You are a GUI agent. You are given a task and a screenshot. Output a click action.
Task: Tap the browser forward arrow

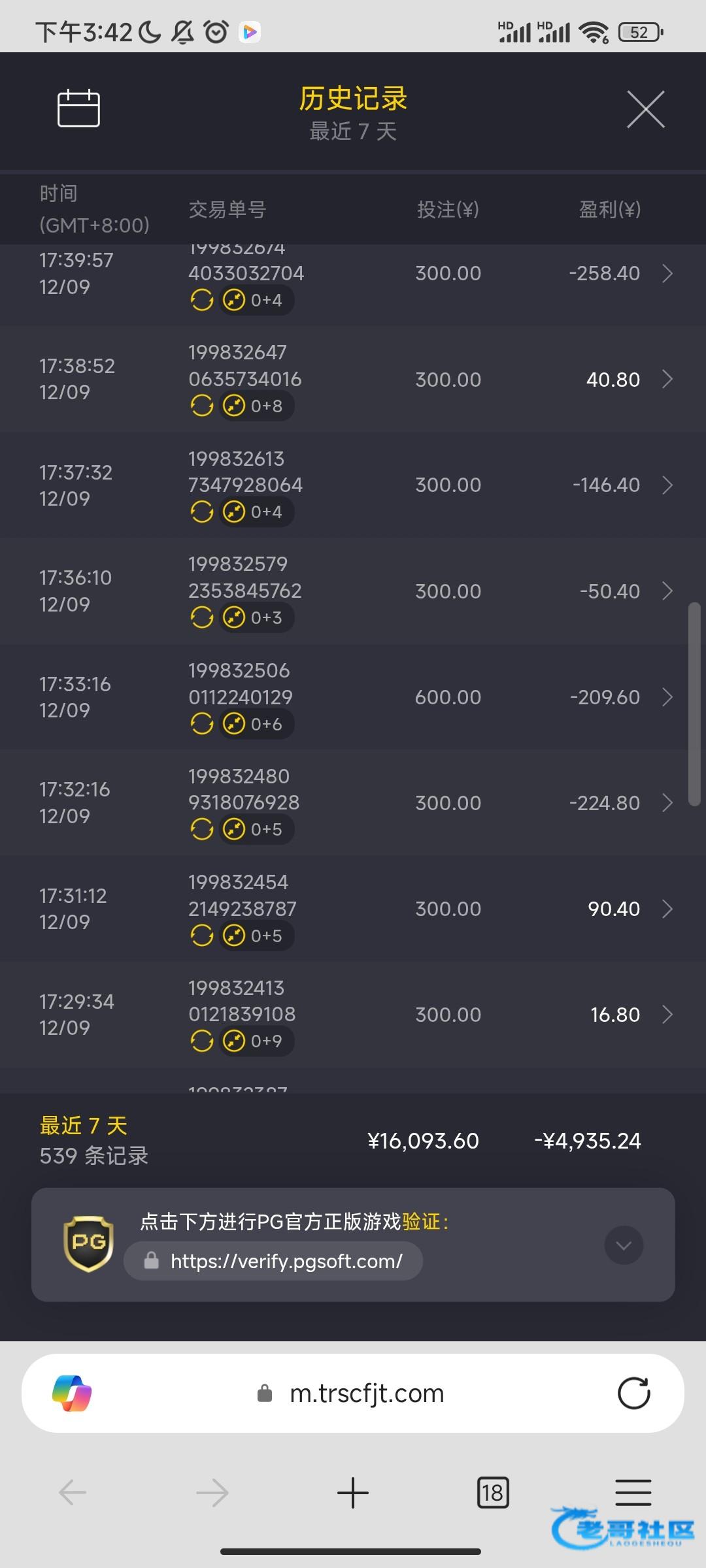pos(212,1492)
